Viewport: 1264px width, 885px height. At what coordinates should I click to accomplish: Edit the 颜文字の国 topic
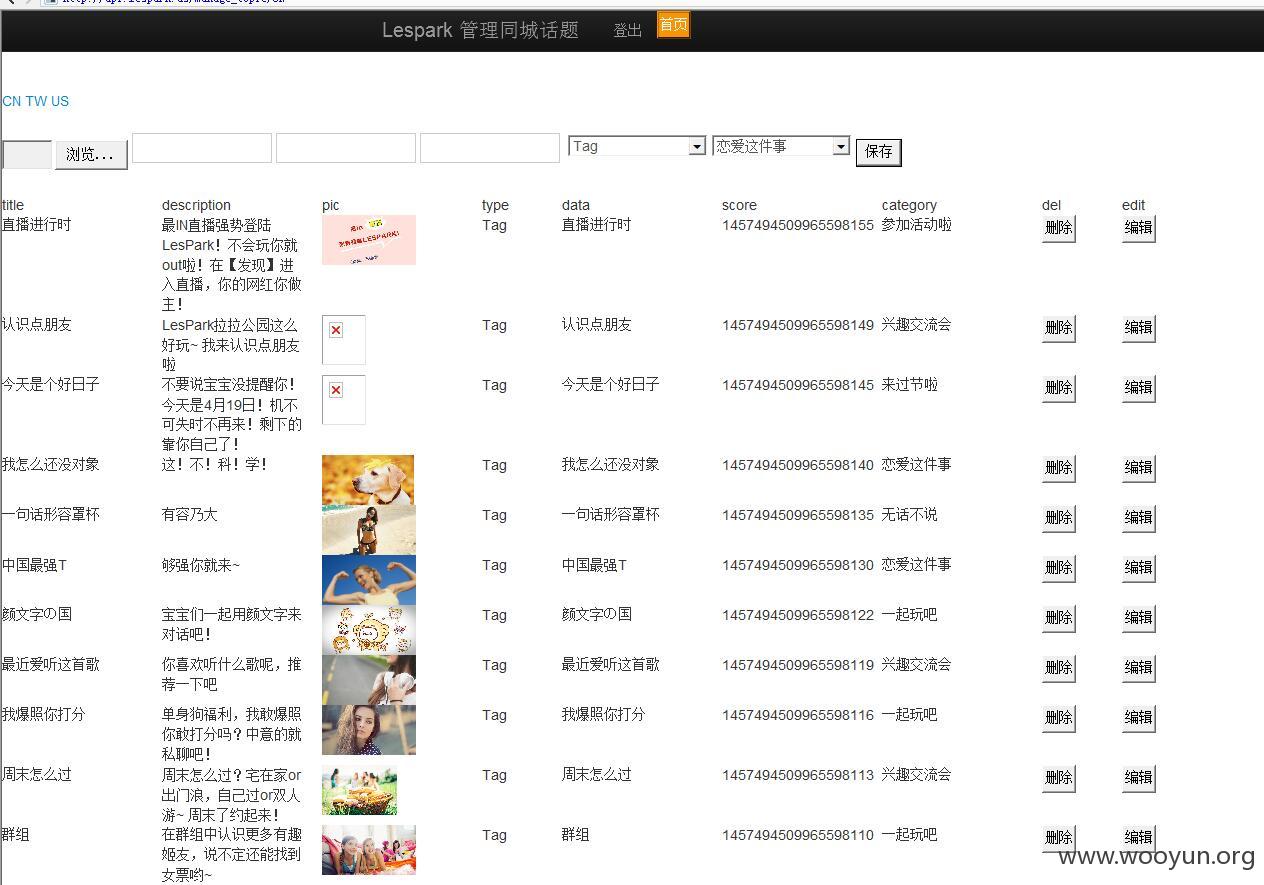(1138, 618)
